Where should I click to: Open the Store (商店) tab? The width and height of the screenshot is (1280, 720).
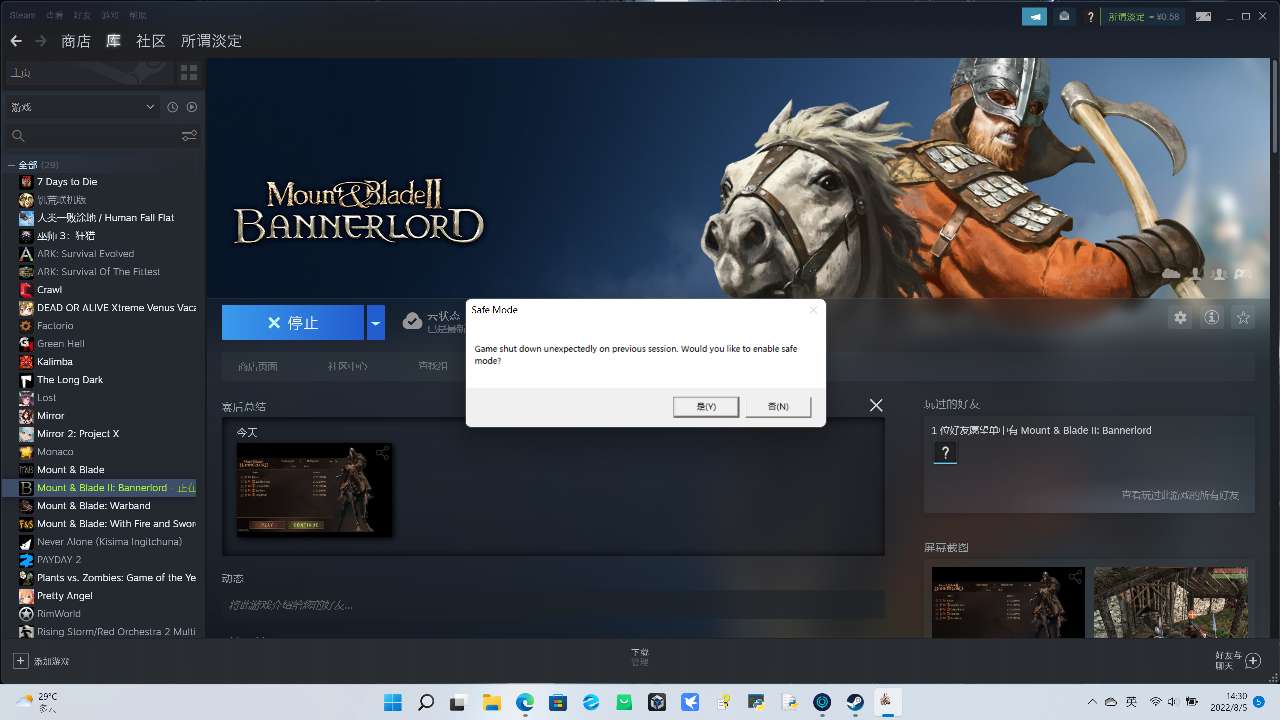click(x=76, y=41)
